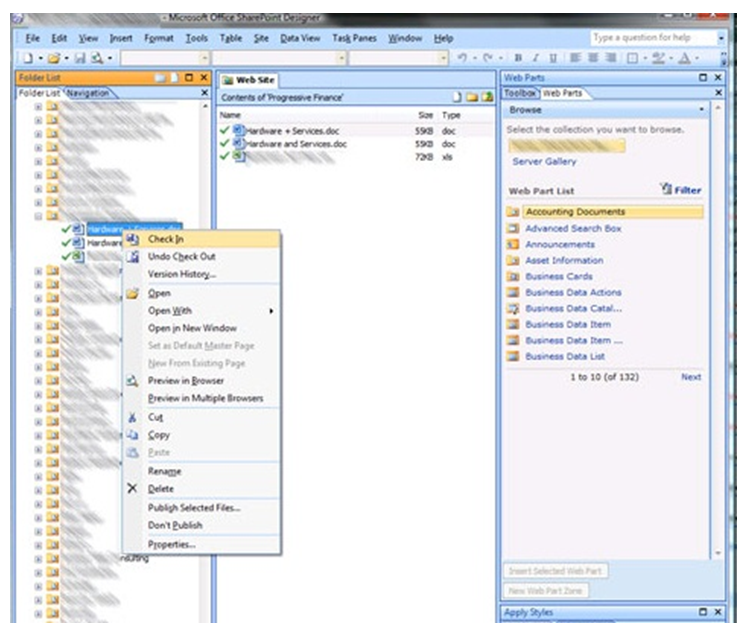Viewport: 751px width, 632px height.
Task: Toggle Italic formatting
Action: pyautogui.click(x=535, y=58)
